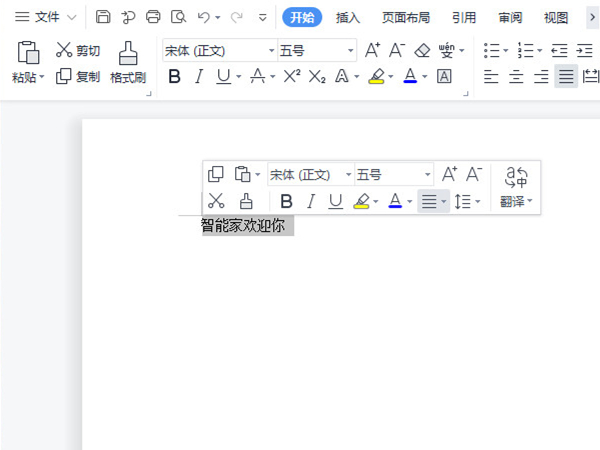Screen dimensions: 600x450
Task: Toggle Italic in the floating mini toolbar
Action: pyautogui.click(x=311, y=201)
